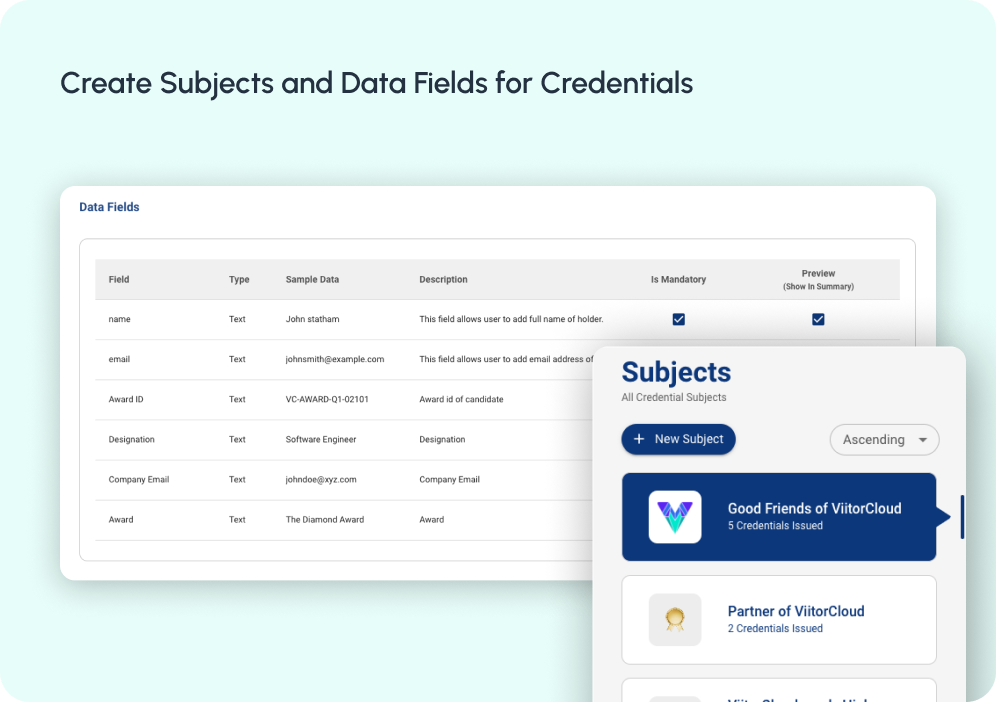This screenshot has width=996, height=702.
Task: Toggle the Preview checkbox for name field
Action: 818,319
